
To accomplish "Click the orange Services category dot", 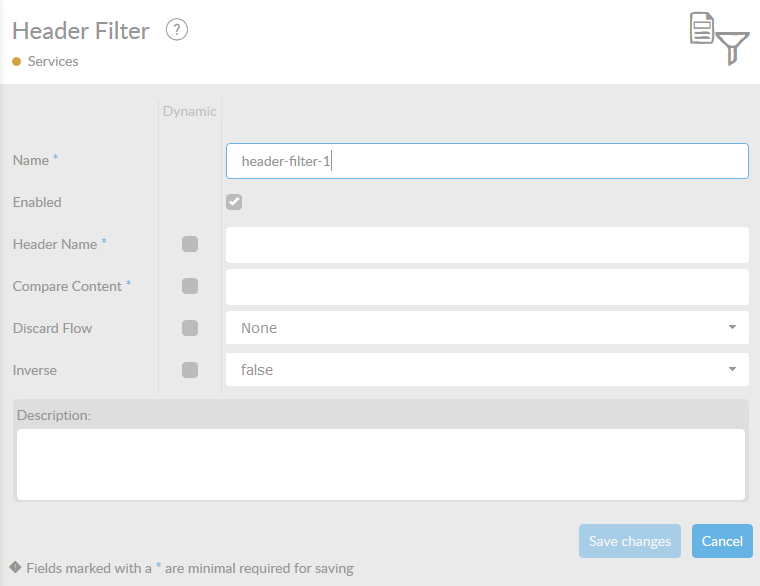I will [x=16, y=62].
